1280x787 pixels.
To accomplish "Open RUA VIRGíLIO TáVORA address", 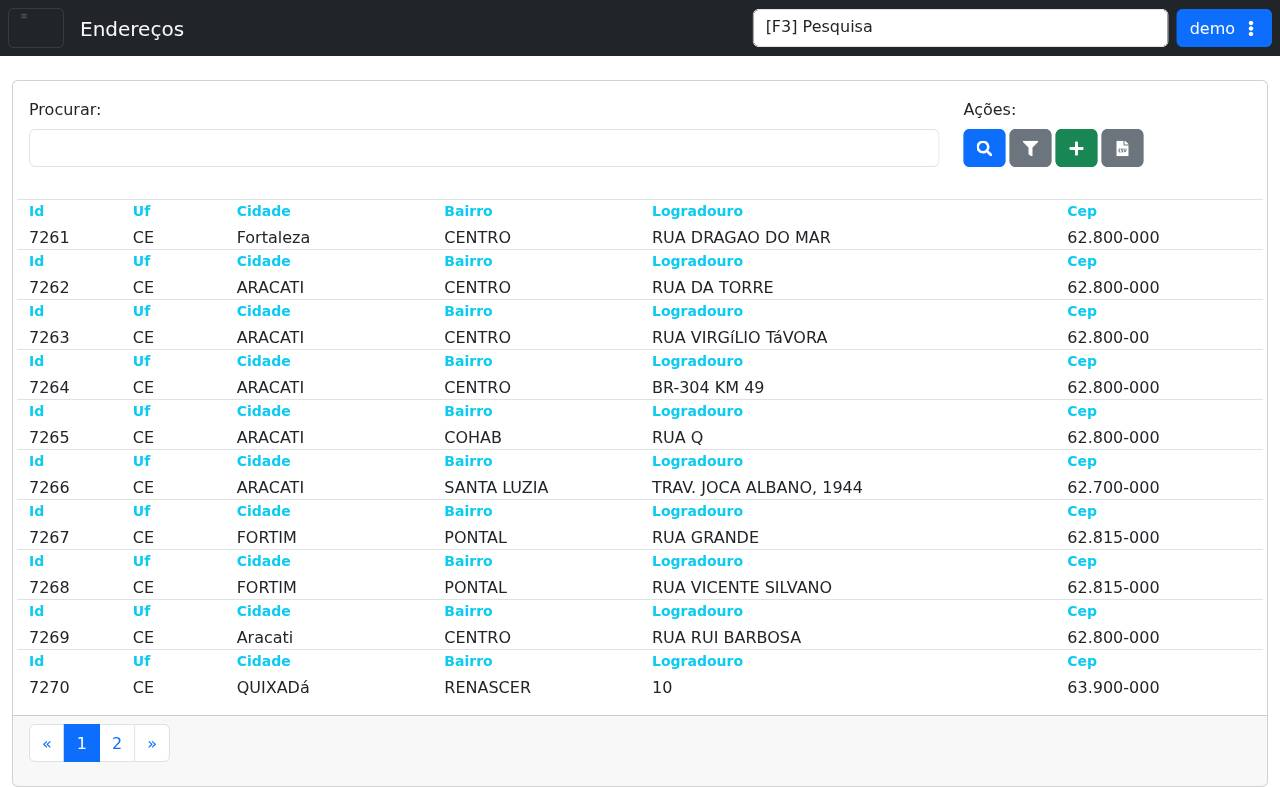I will click(x=739, y=338).
